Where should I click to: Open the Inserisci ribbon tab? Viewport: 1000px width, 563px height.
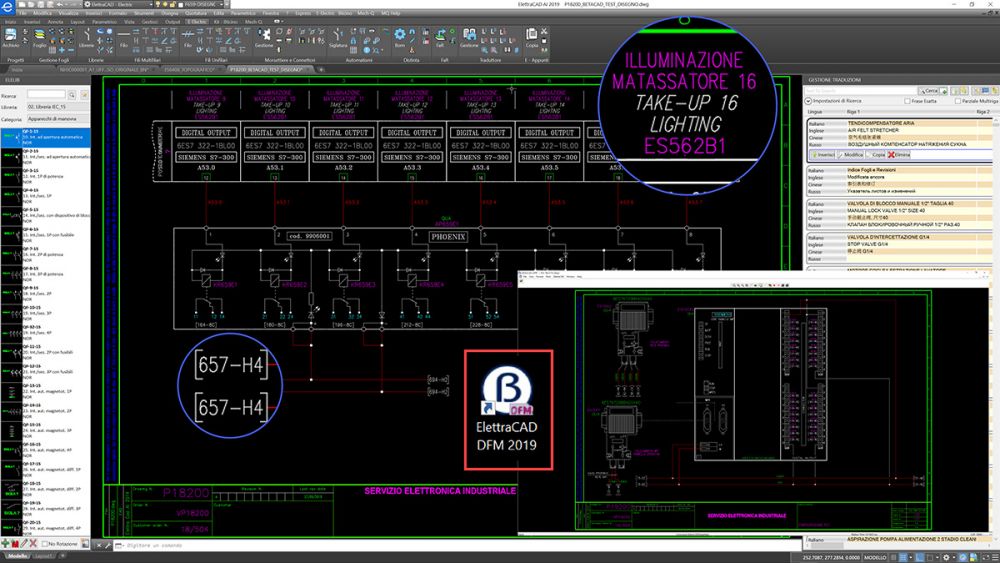(32, 22)
